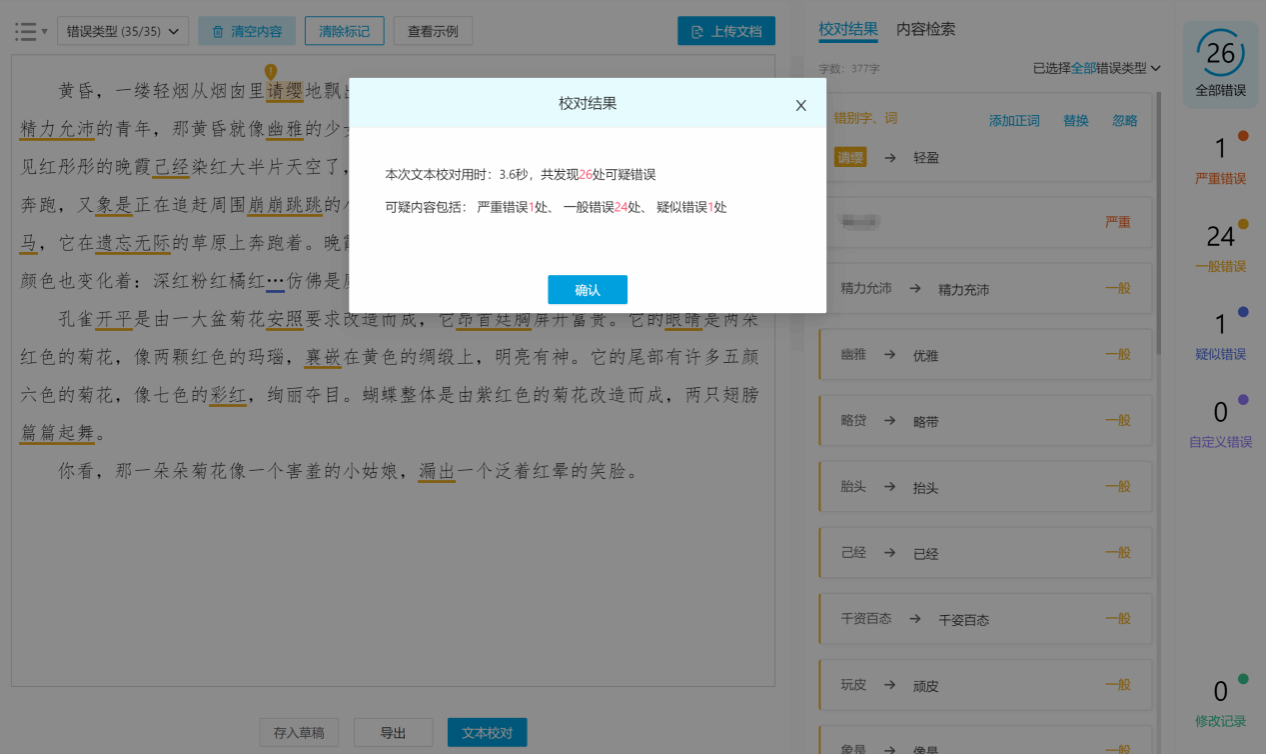The image size is (1266, 754).
Task: Open the list menu icon at top left
Action: pyautogui.click(x=31, y=31)
